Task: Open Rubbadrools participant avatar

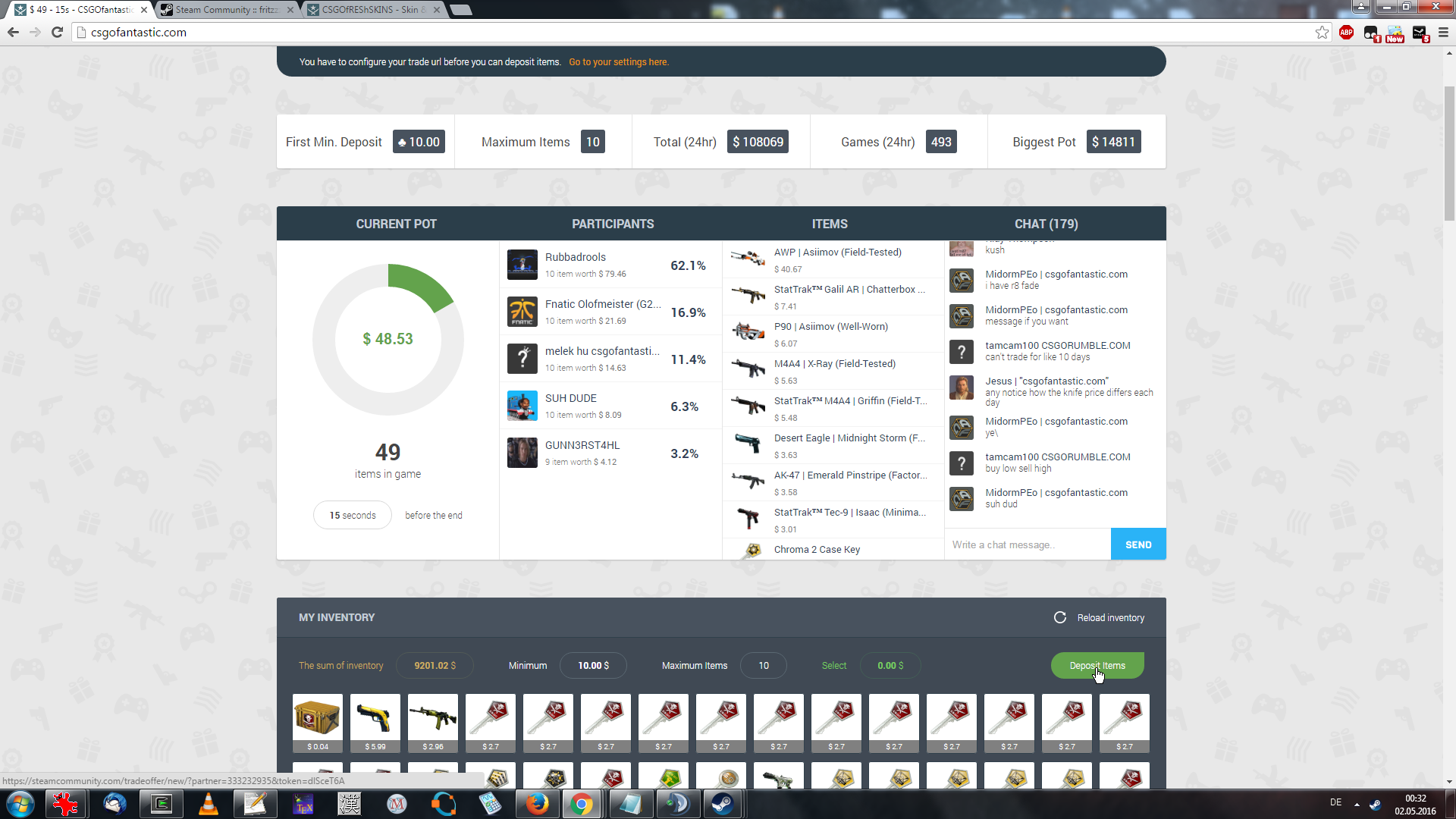Action: point(522,265)
